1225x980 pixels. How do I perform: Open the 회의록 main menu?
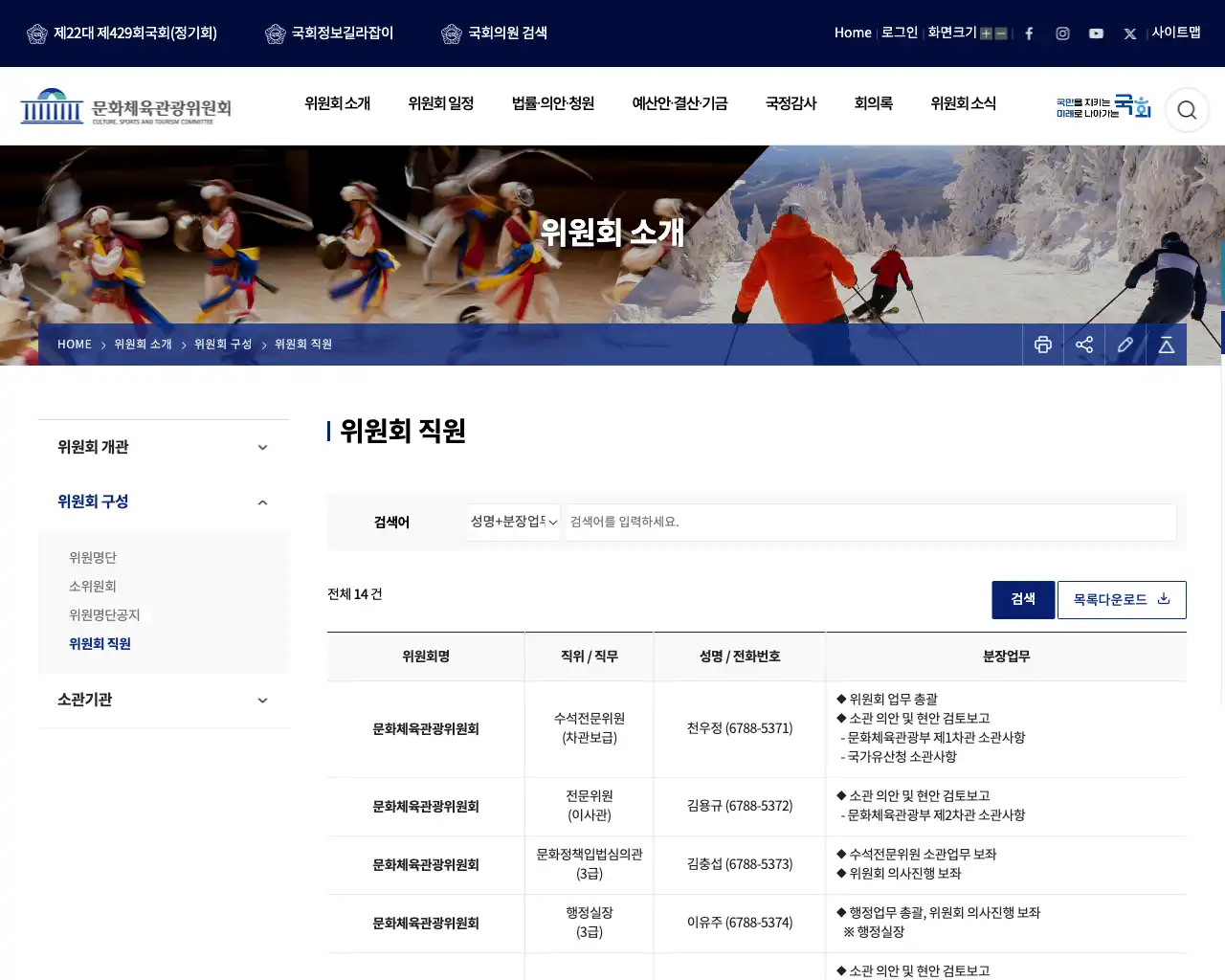point(874,103)
